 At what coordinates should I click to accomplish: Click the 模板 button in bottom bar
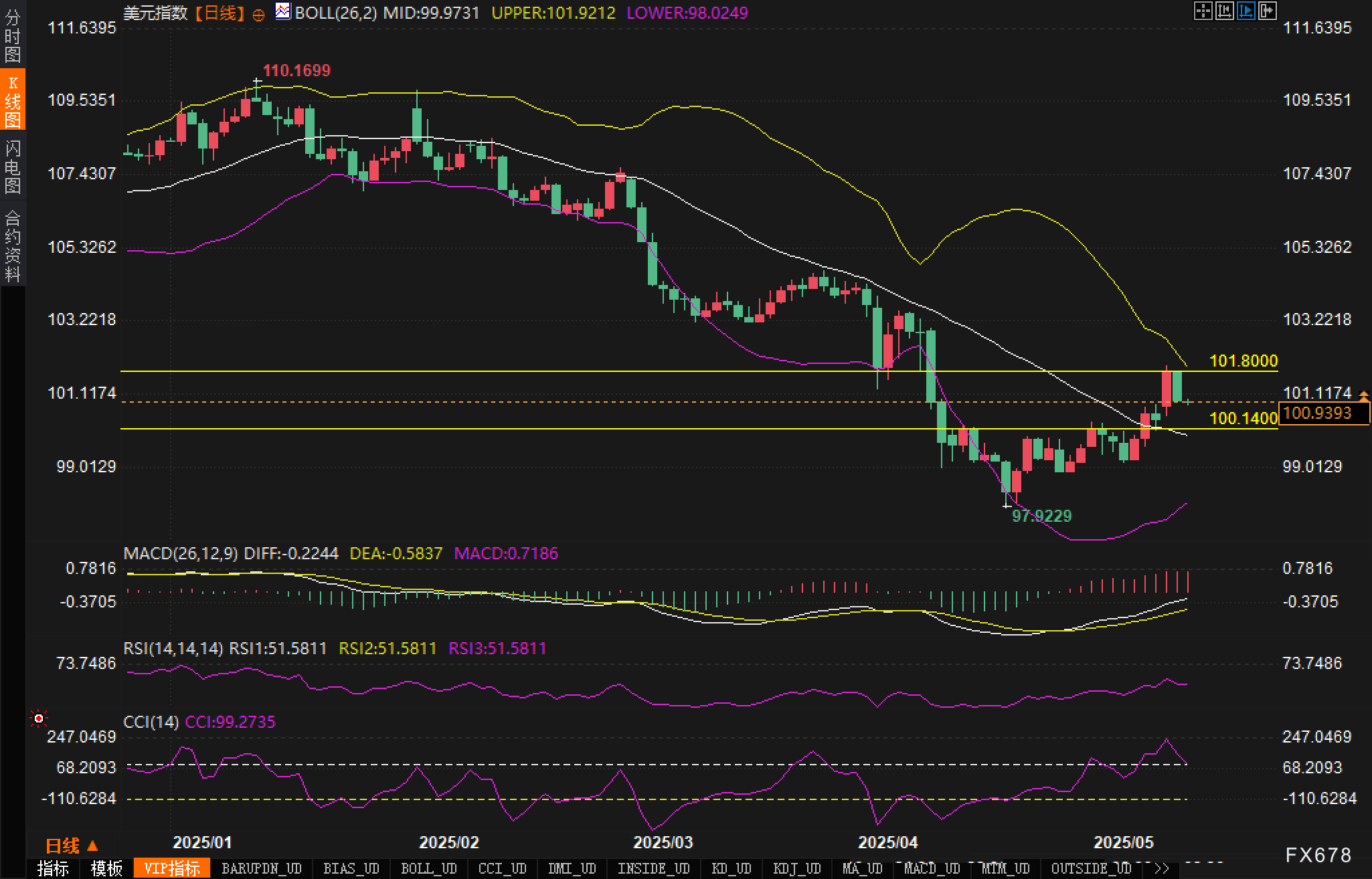[x=106, y=868]
